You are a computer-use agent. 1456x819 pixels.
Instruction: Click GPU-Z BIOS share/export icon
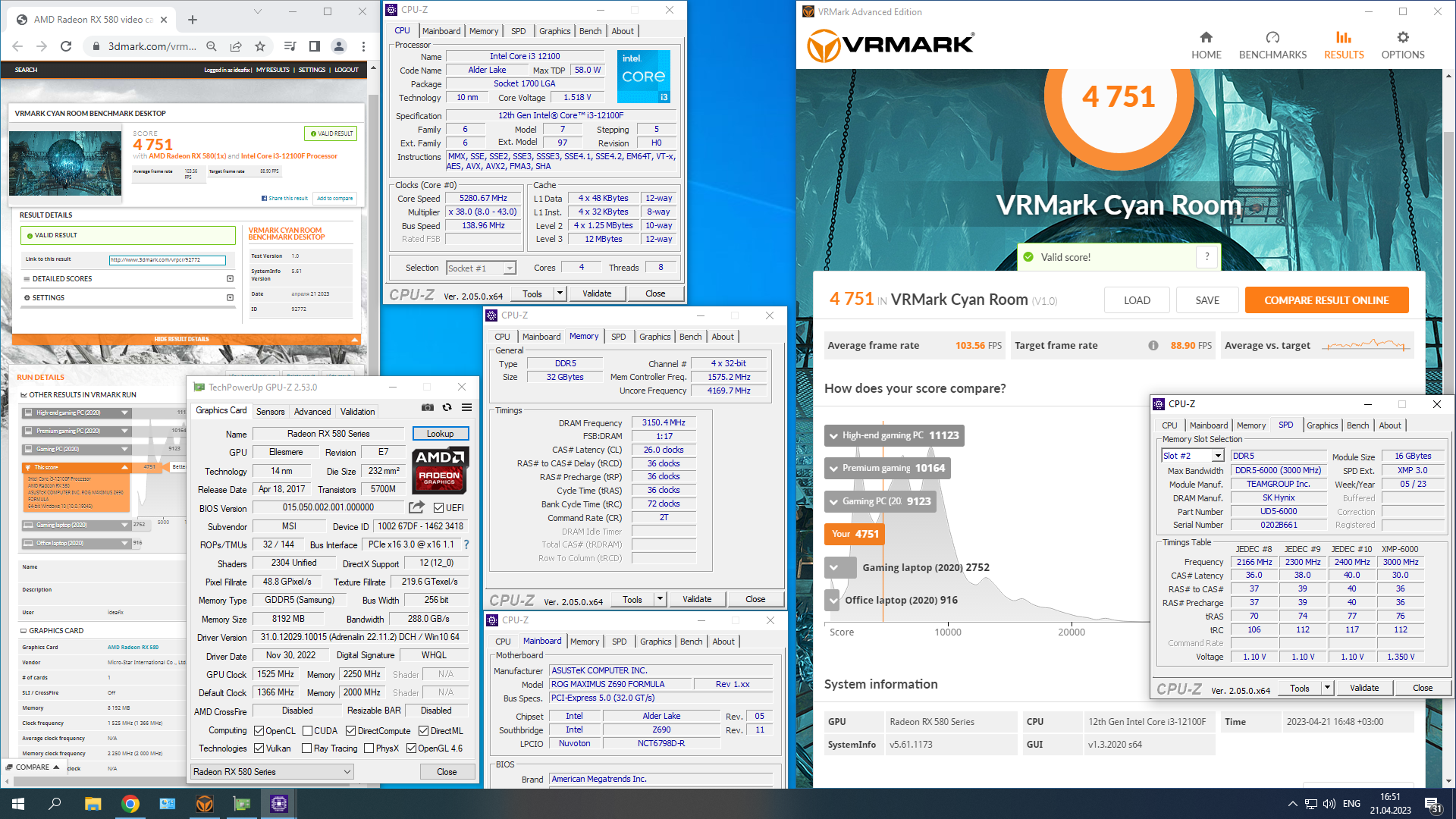(416, 507)
